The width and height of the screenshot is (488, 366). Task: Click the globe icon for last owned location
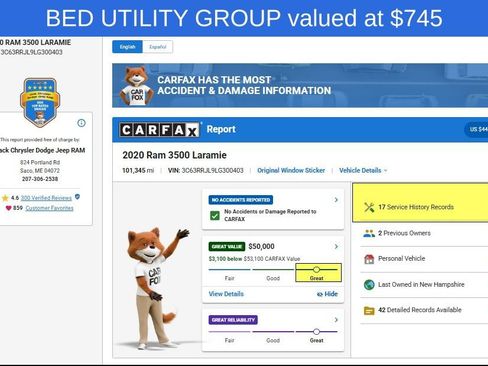coord(369,285)
